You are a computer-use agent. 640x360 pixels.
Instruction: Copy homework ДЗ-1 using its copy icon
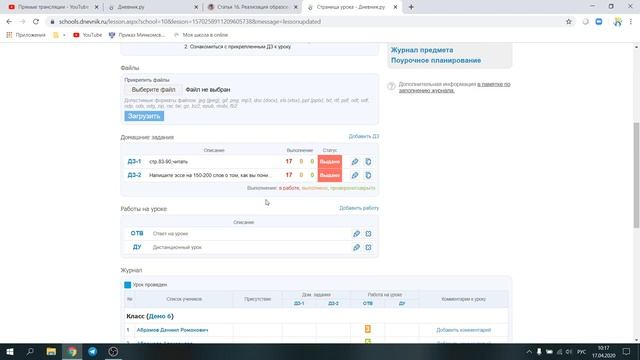click(368, 162)
